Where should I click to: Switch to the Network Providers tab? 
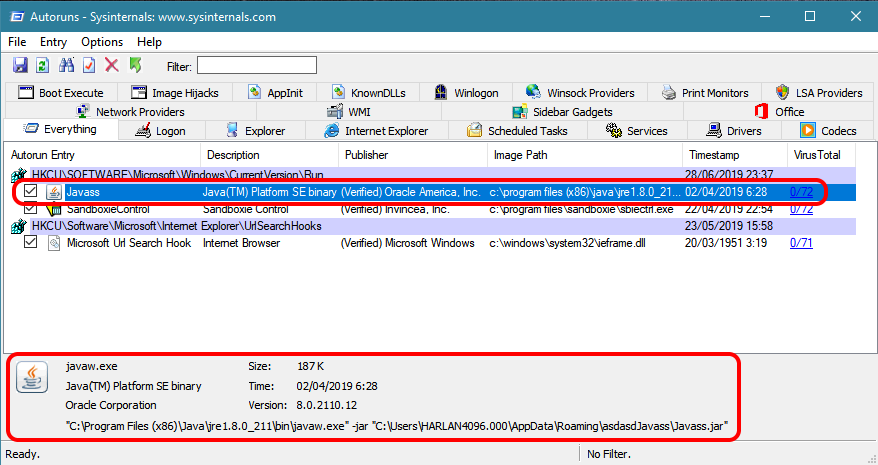130,111
